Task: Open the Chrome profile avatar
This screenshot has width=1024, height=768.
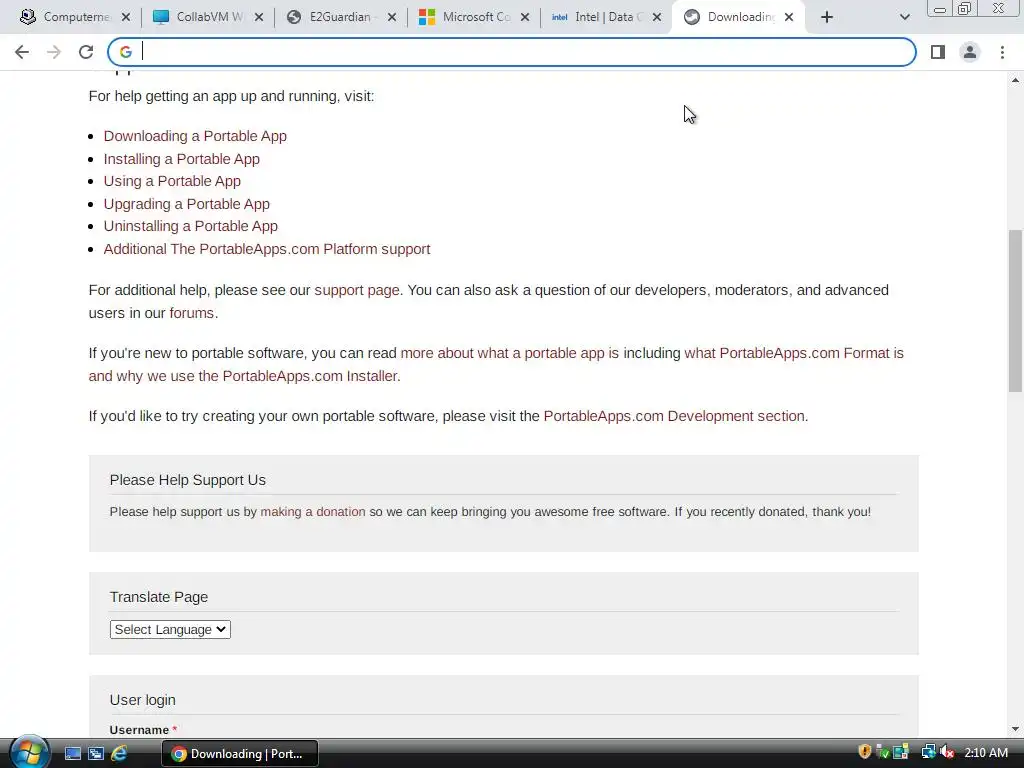Action: pos(970,52)
